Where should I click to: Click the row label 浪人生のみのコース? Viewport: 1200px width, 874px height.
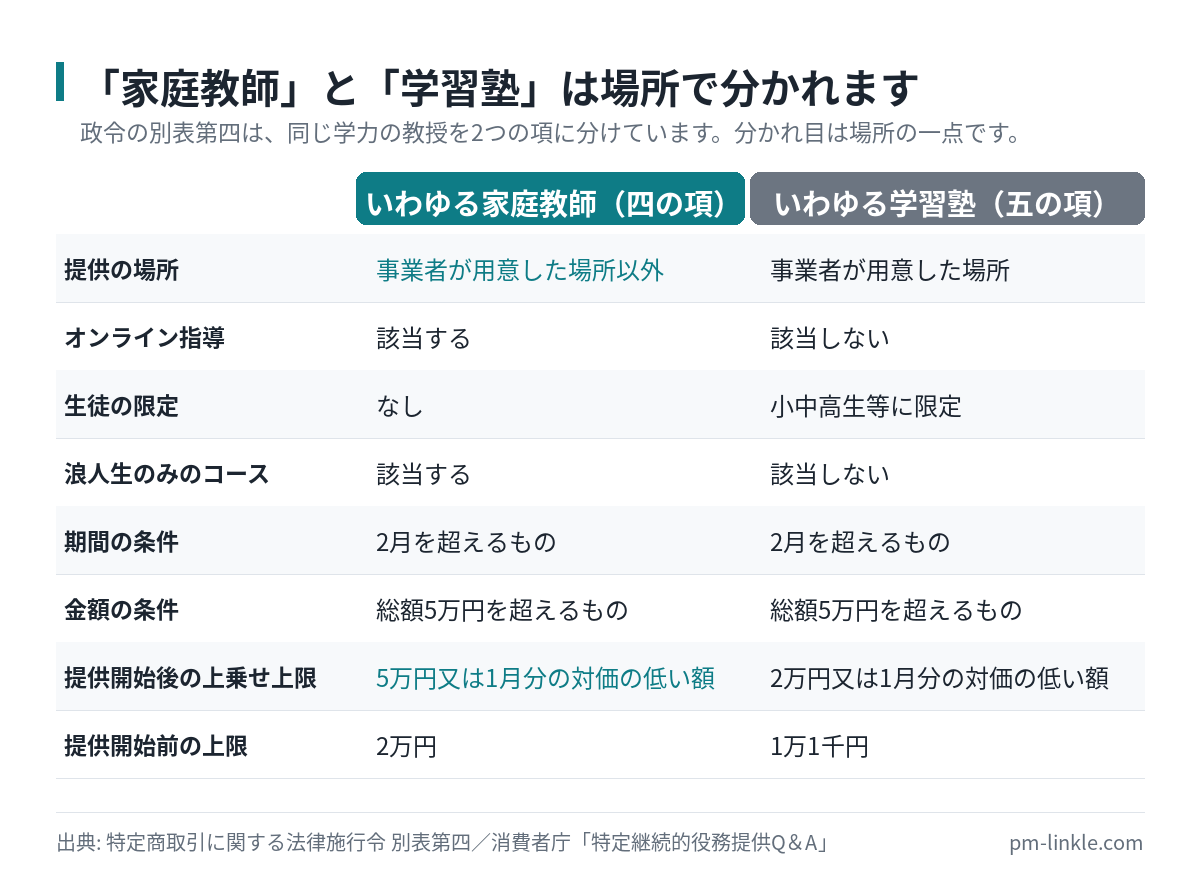167,473
